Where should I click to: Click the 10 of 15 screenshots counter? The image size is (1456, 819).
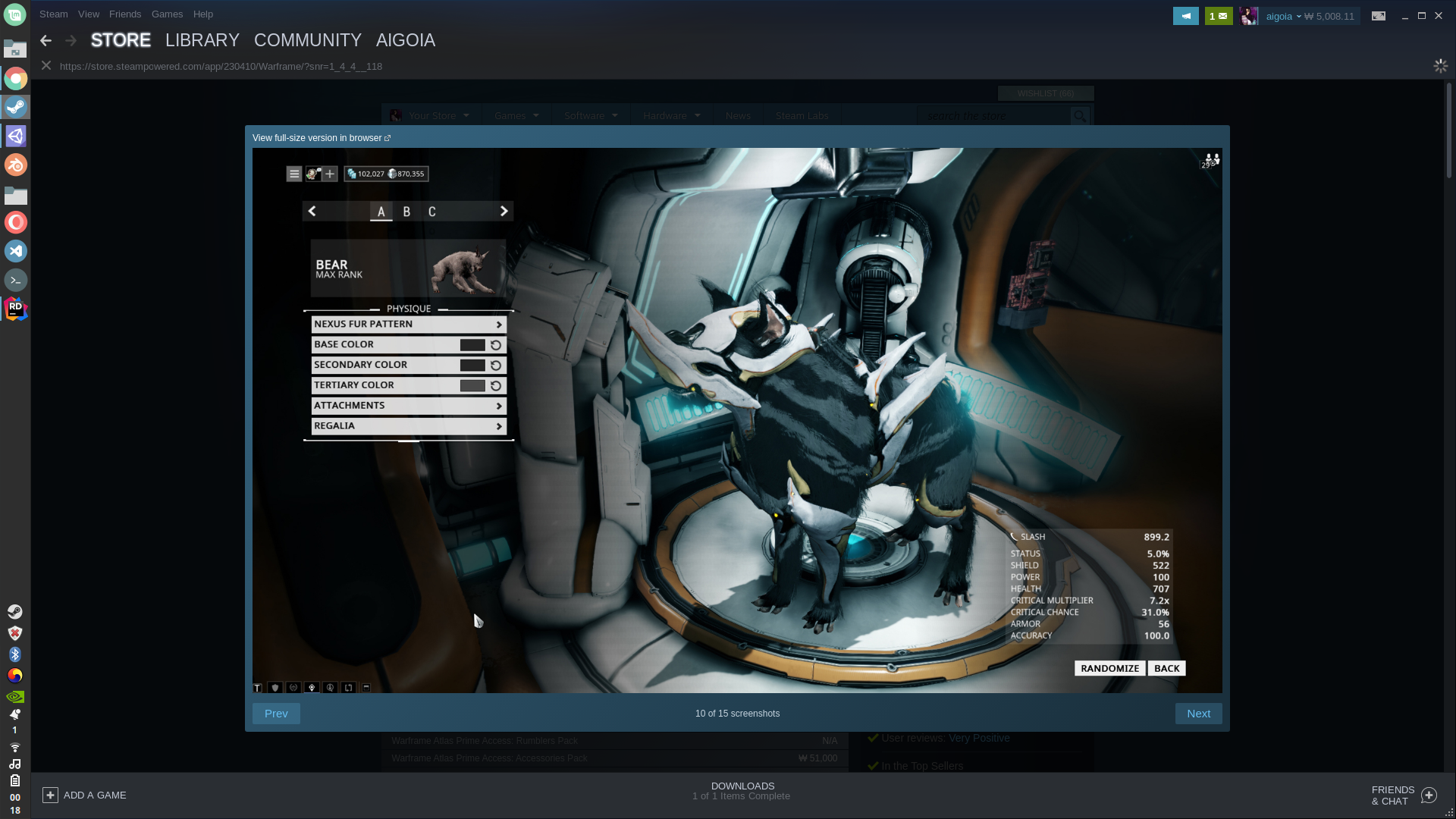(x=737, y=714)
